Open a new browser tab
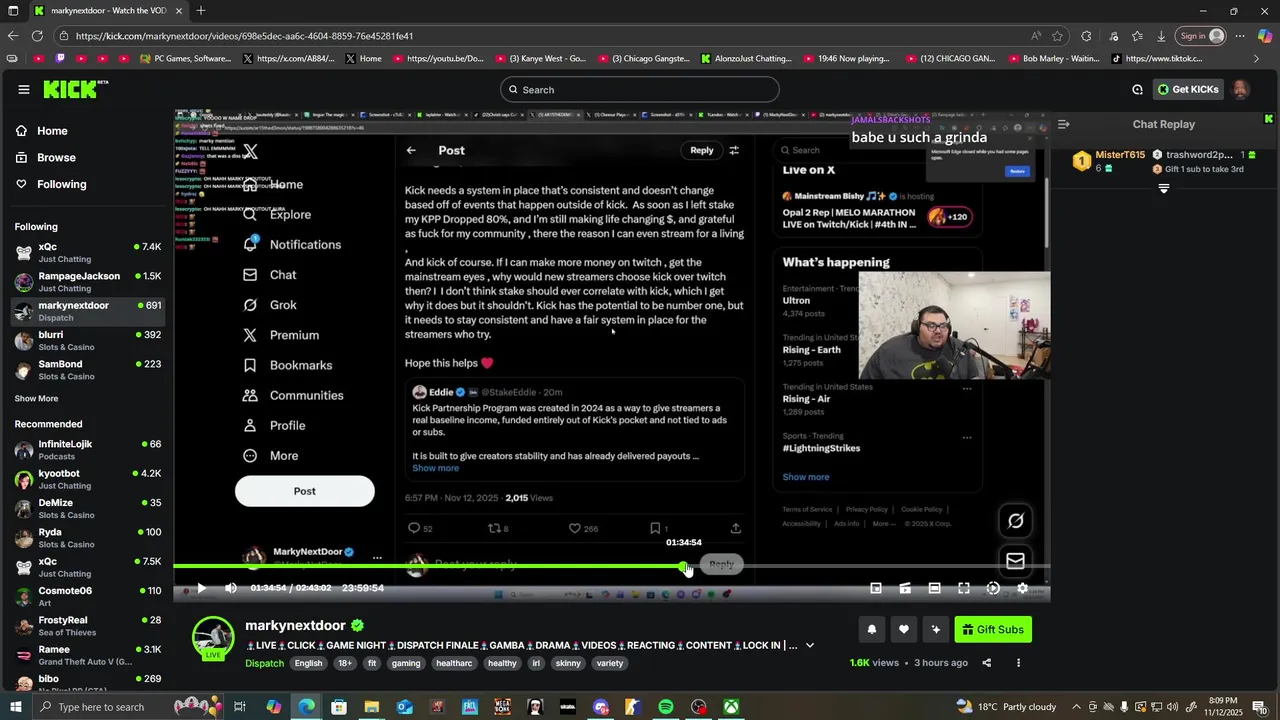 tap(201, 11)
